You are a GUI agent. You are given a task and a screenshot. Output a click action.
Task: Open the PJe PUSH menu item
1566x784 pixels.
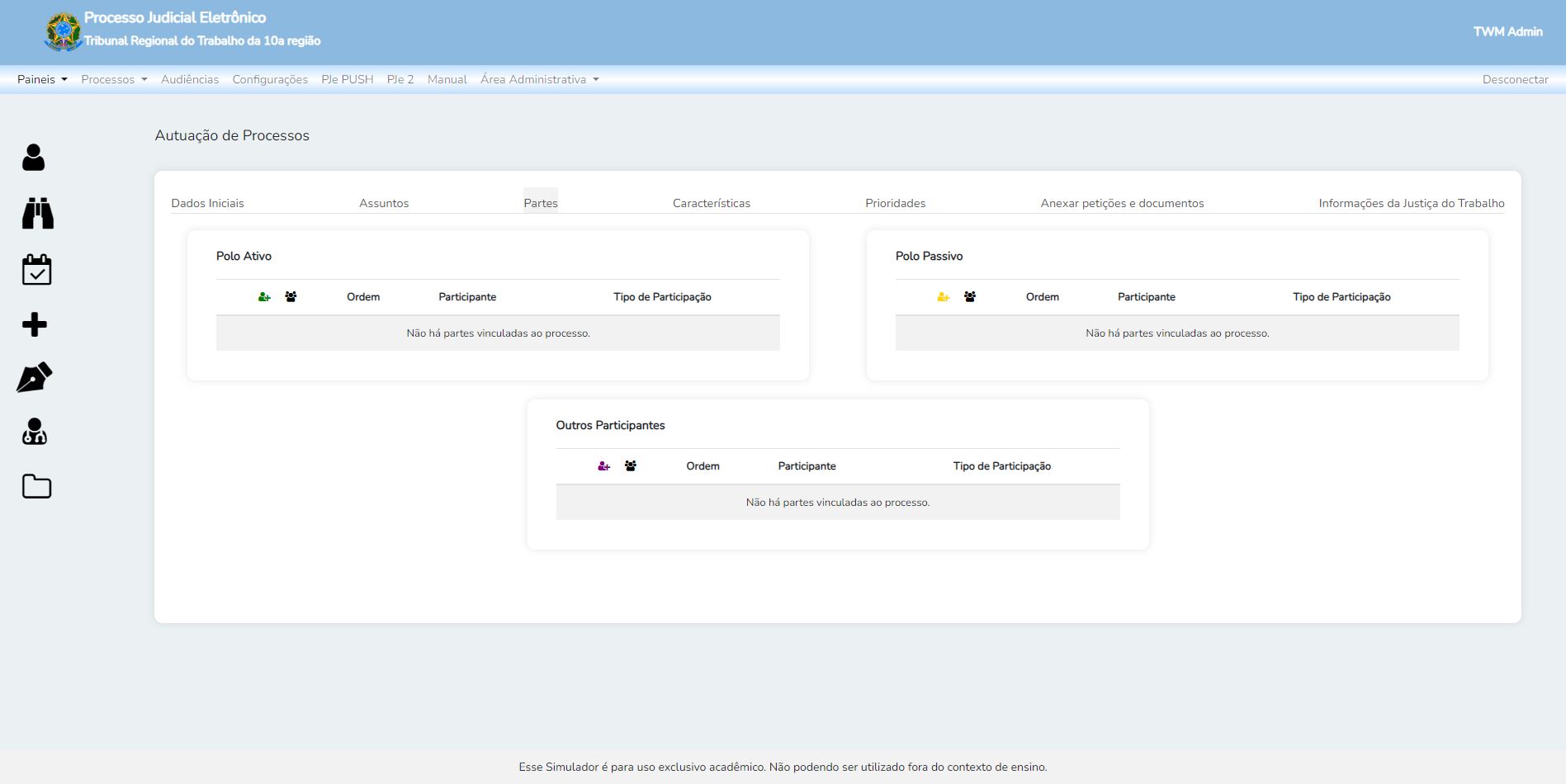[348, 79]
